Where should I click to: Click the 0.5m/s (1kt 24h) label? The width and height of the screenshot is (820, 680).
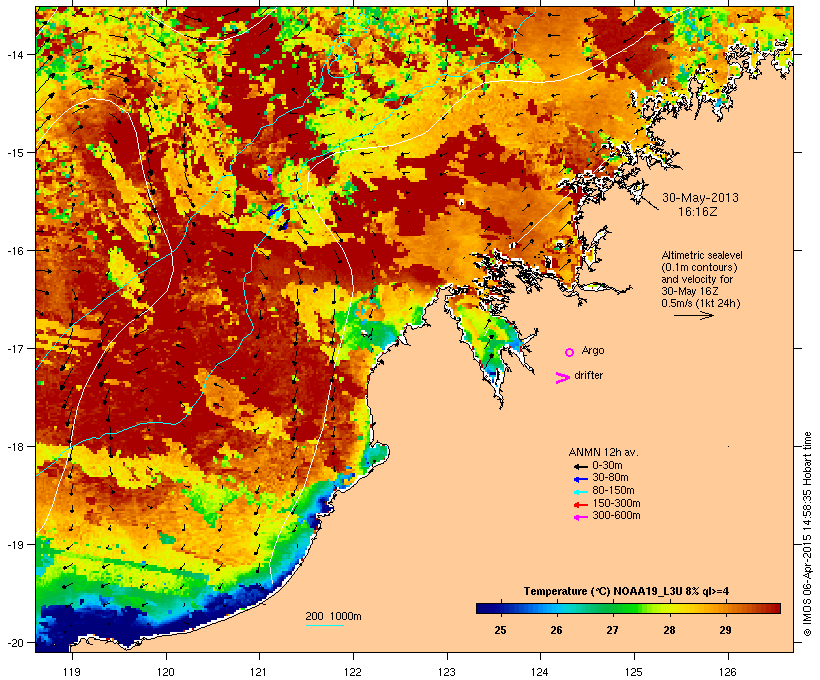click(701, 303)
